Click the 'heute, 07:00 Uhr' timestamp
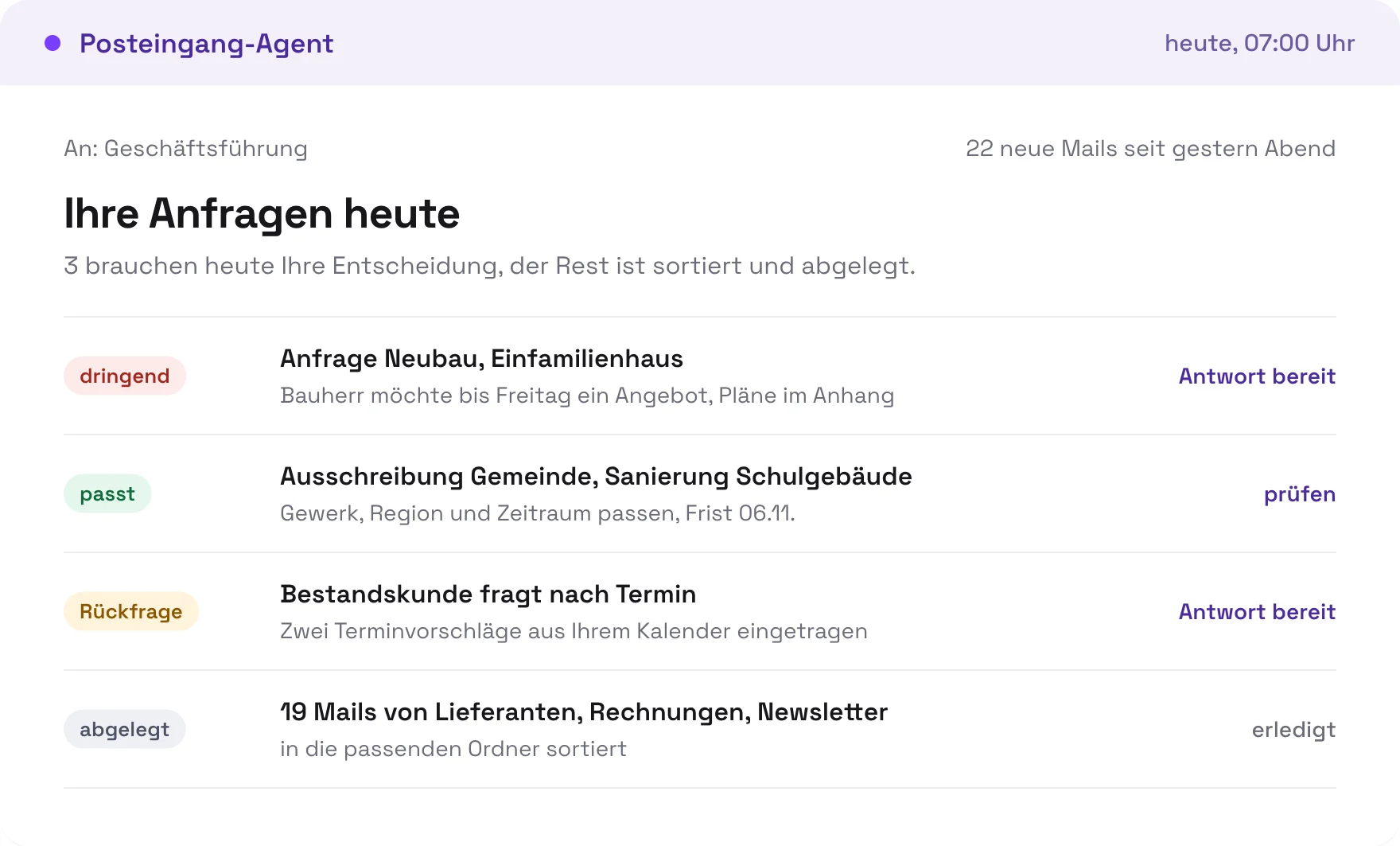Viewport: 1400px width, 846px height. coord(1259,43)
